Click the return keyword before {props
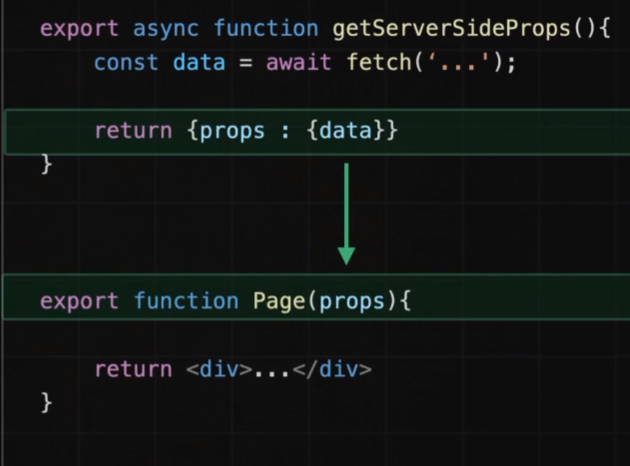The height and width of the screenshot is (466, 630). coord(133,131)
